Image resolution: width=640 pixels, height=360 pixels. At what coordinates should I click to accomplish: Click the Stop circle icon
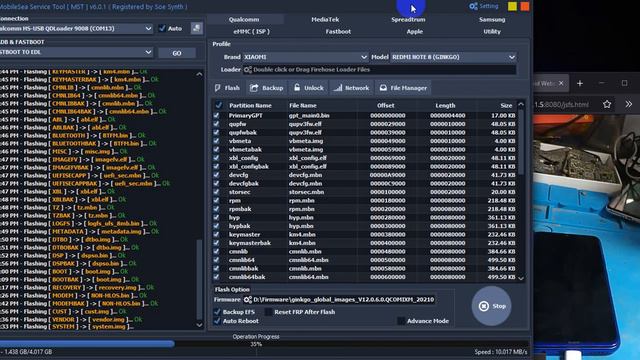(484, 306)
